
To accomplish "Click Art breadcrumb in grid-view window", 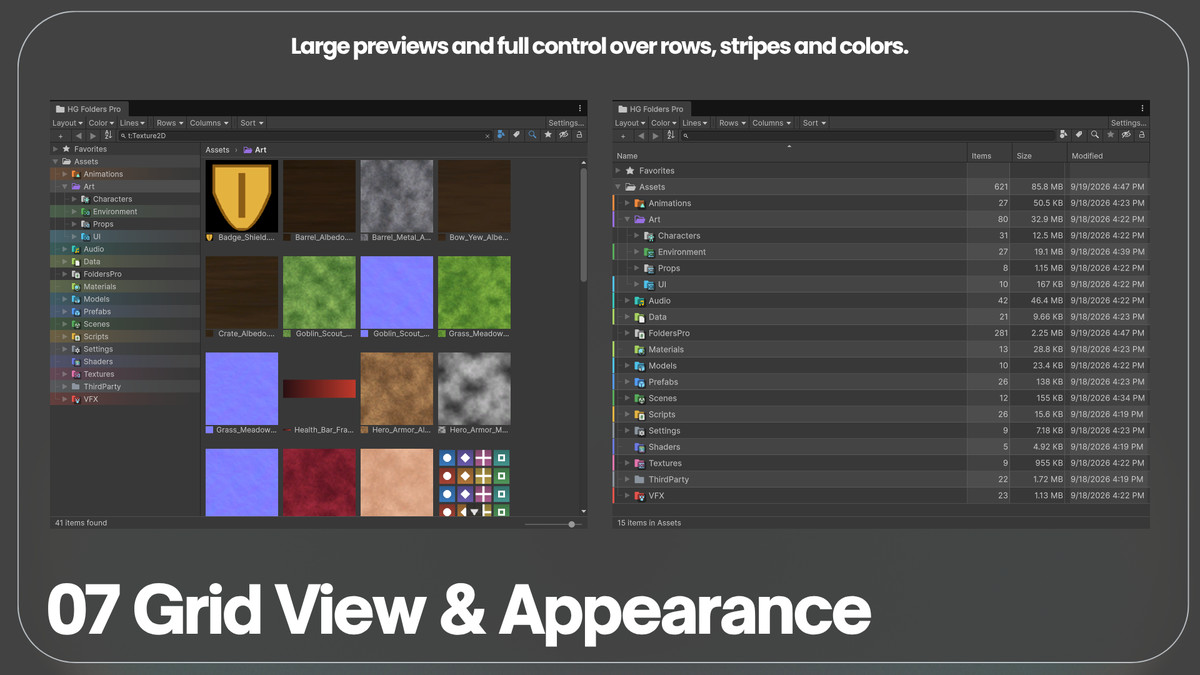I will point(255,150).
